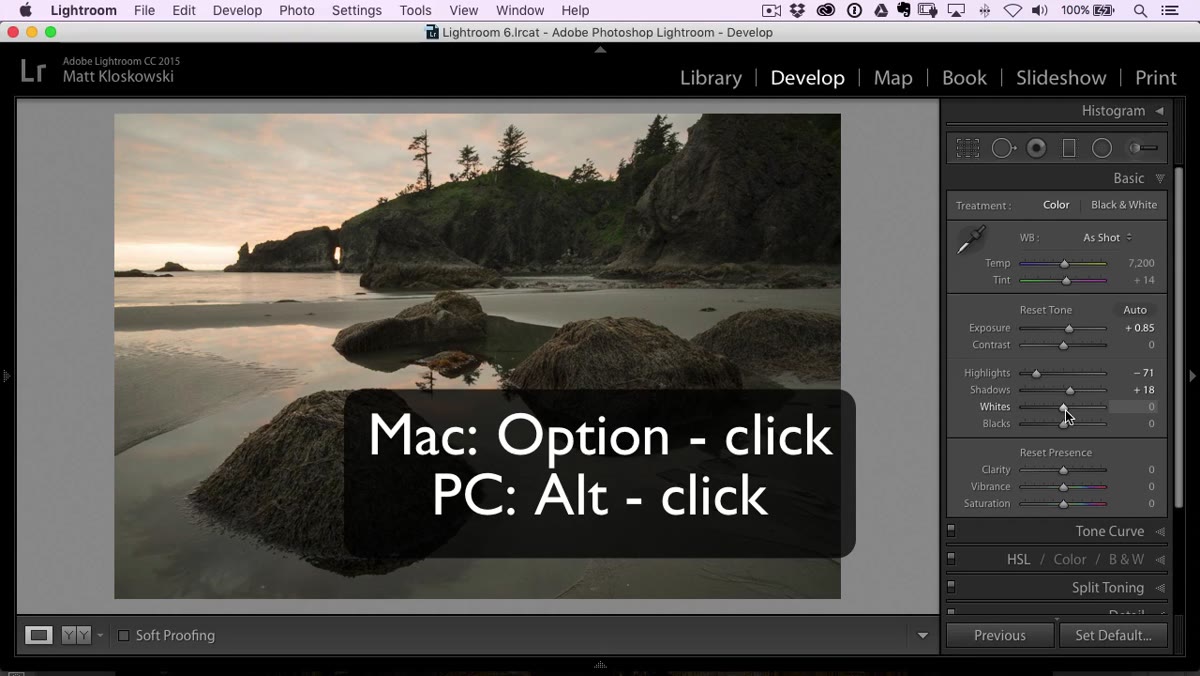The width and height of the screenshot is (1200, 676).
Task: Select the Adjustment Brush tool
Action: pyautogui.click(x=1143, y=148)
